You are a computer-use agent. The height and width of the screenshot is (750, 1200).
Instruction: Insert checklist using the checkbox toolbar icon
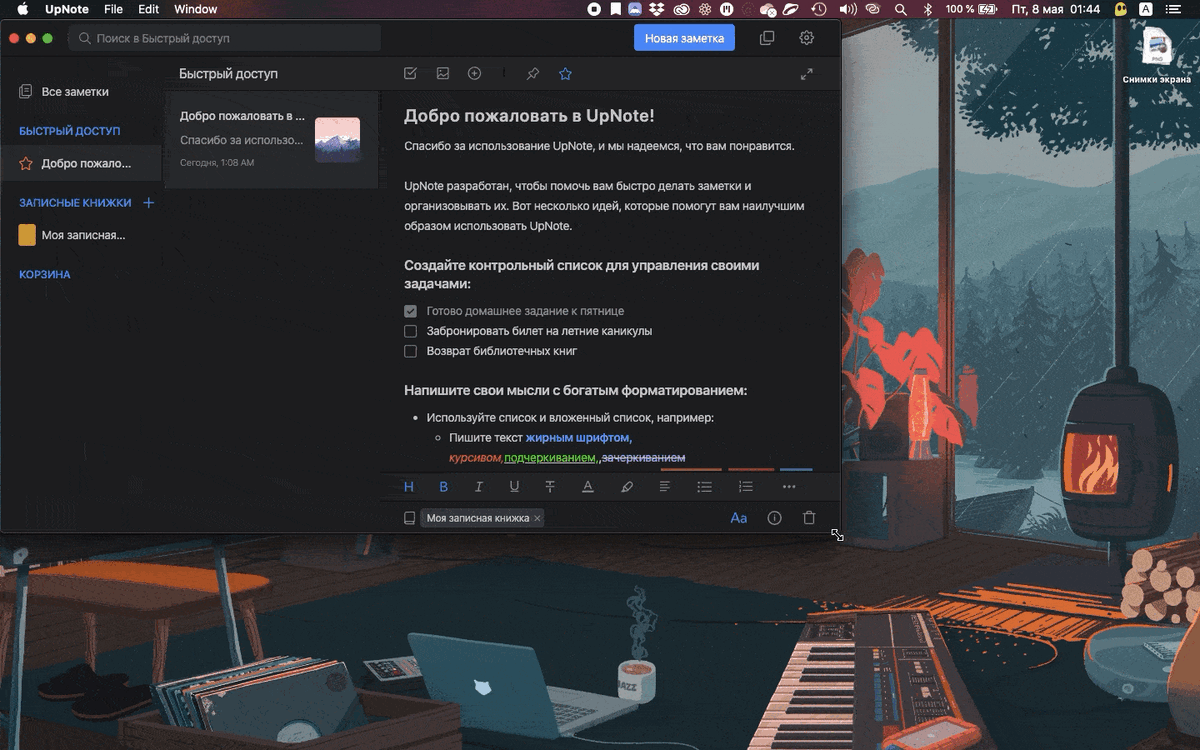(x=410, y=73)
